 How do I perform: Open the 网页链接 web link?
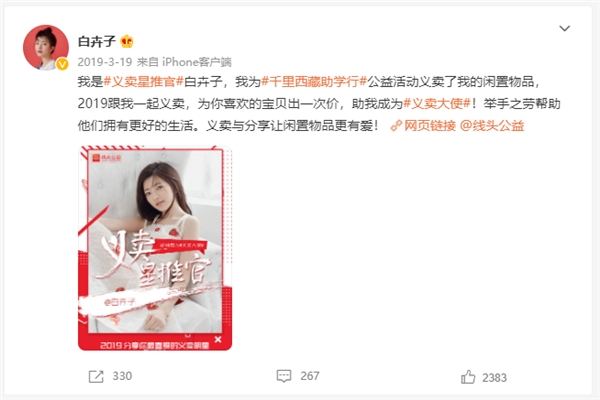pyautogui.click(x=430, y=126)
